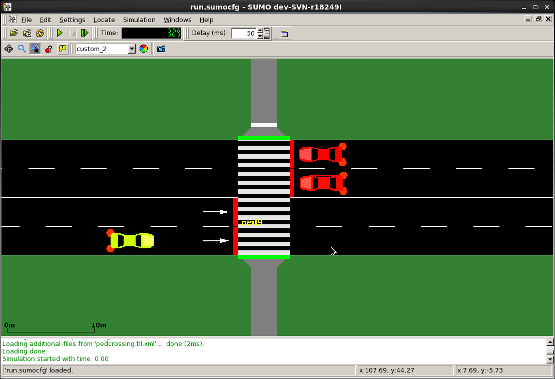Click the magnifier locate icon
Image resolution: width=555 pixels, height=379 pixels.
[22, 49]
